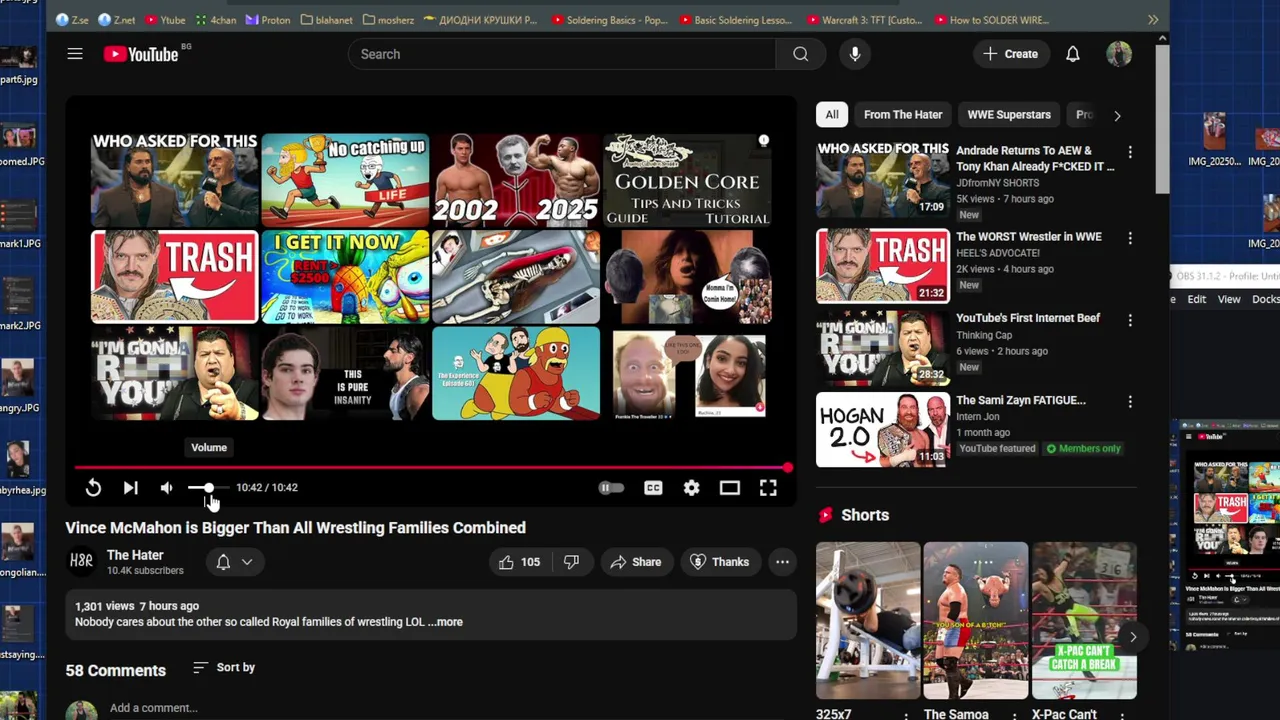Open options for The Sami Zayn FATIGUE video
This screenshot has width=1280, height=720.
1130,402
